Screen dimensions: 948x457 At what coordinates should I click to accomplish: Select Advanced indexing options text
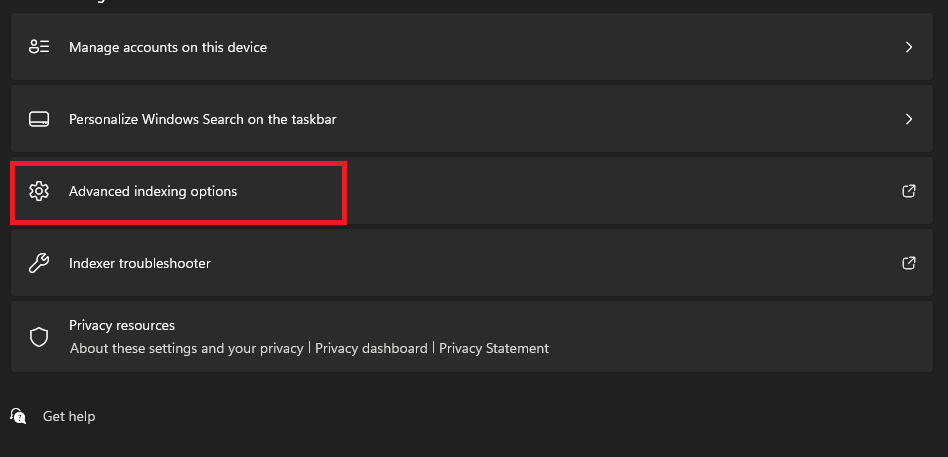[153, 191]
